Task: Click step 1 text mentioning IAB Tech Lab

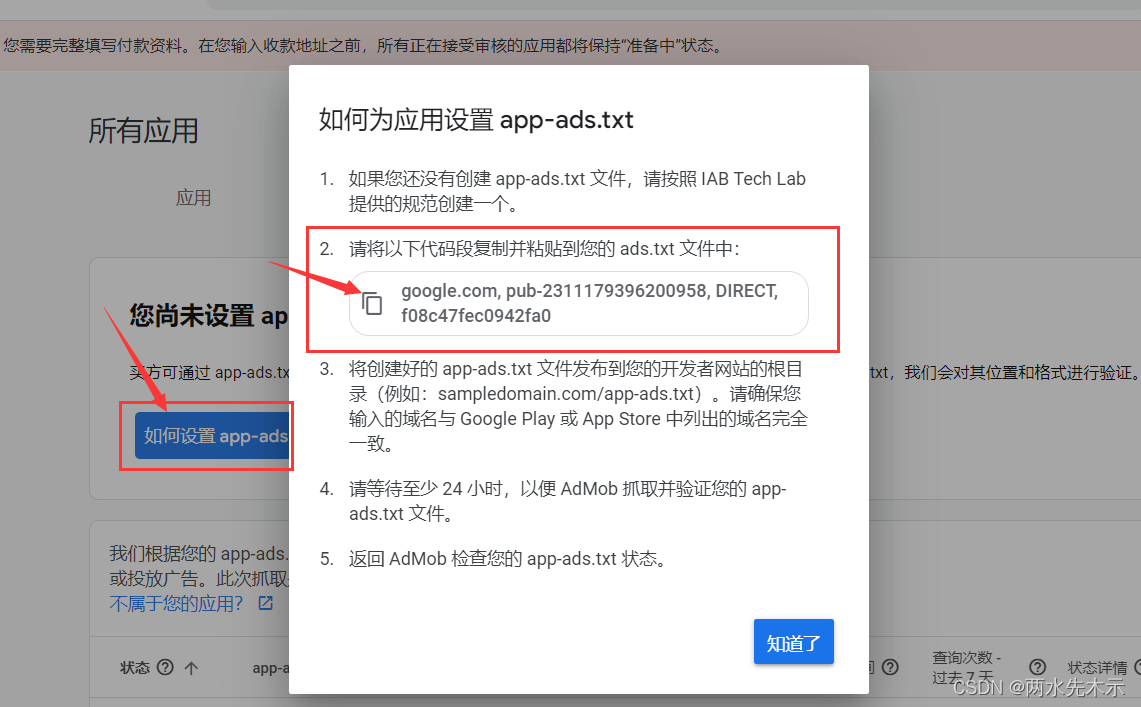Action: [x=577, y=191]
